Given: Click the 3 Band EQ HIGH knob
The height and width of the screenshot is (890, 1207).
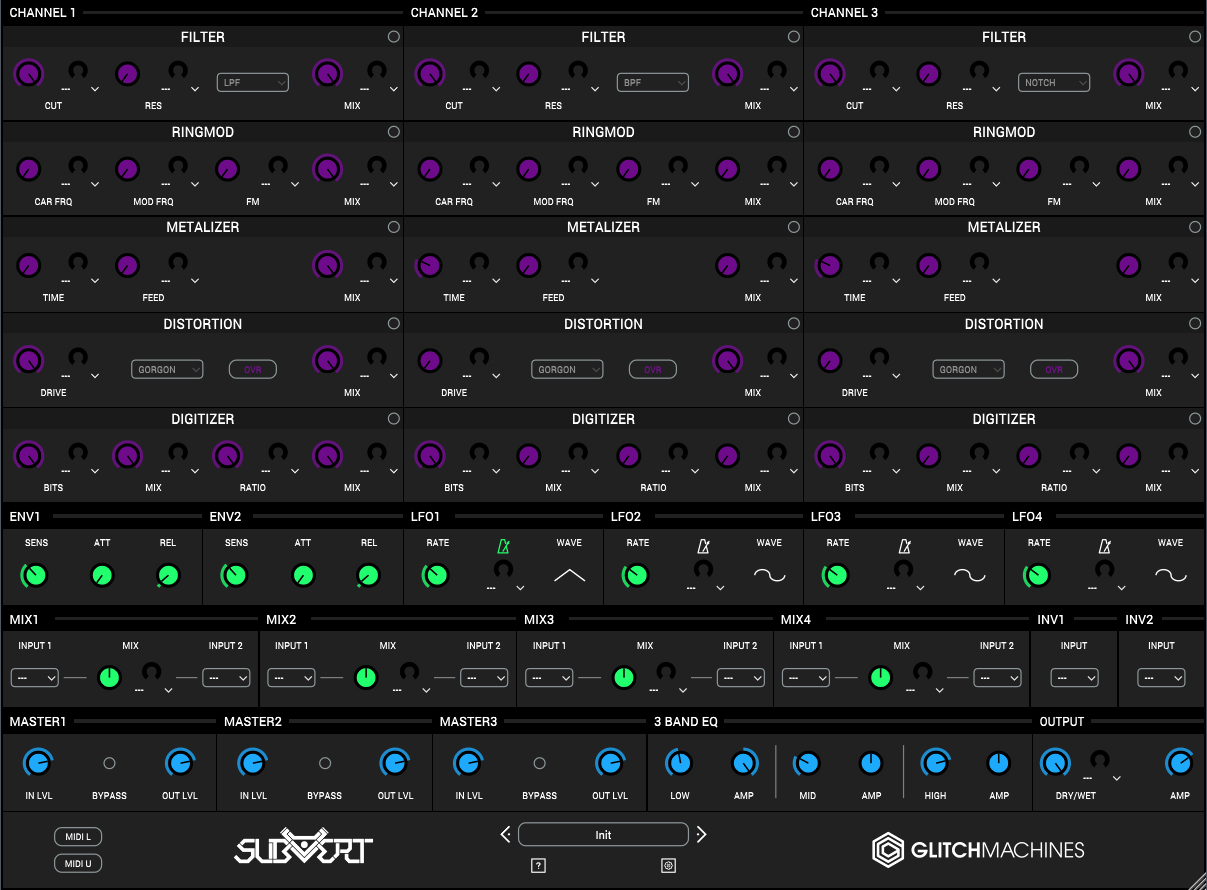Looking at the screenshot, I should 935,764.
